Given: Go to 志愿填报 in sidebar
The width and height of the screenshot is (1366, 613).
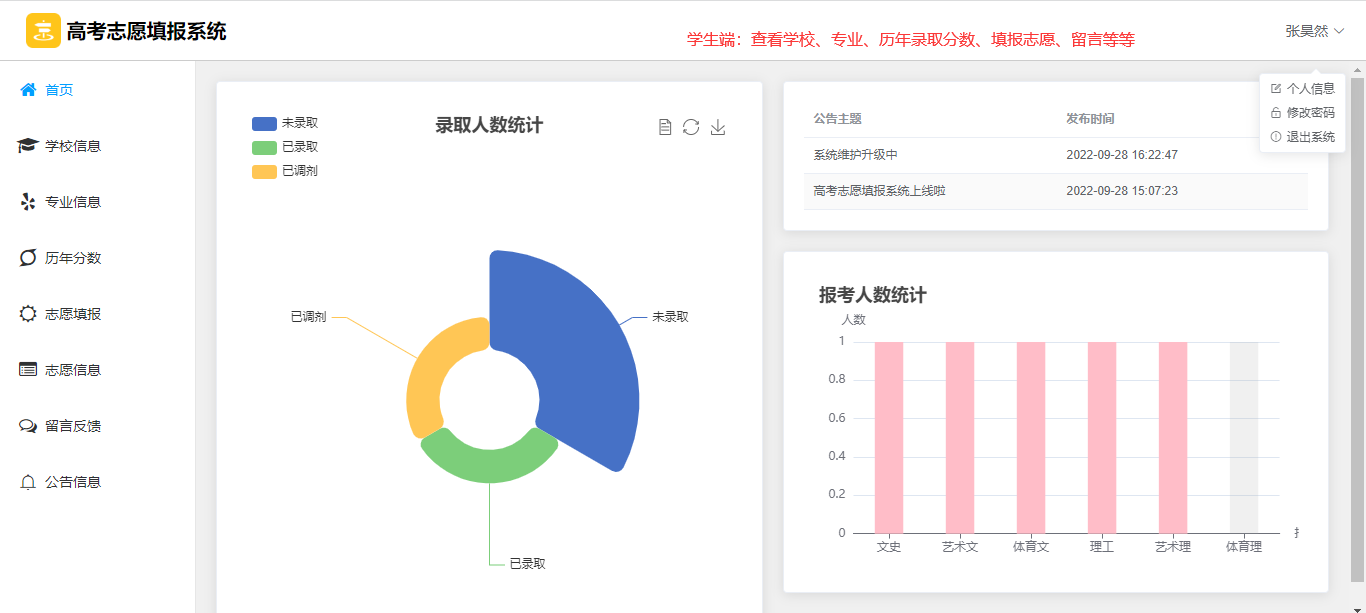Looking at the screenshot, I should coord(73,314).
